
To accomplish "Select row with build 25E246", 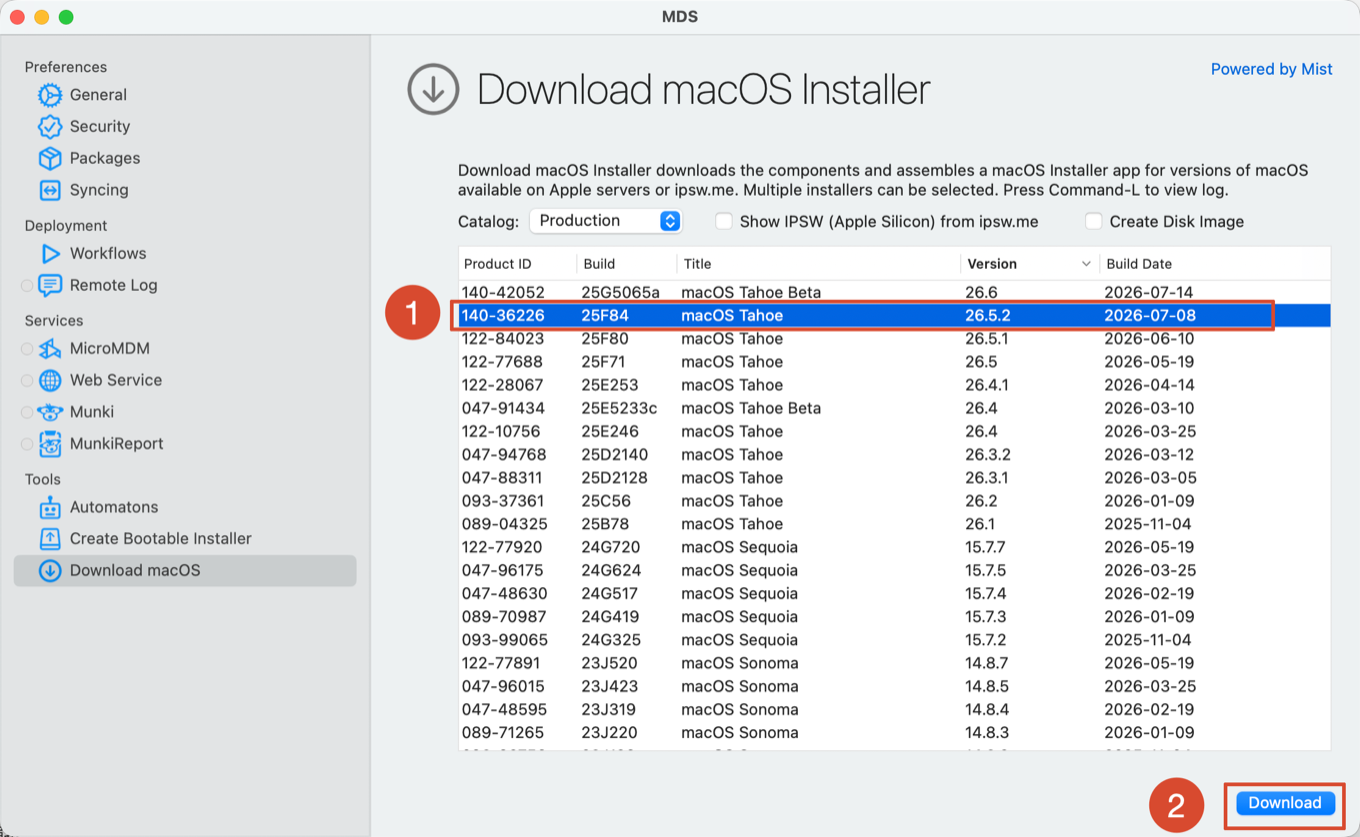I will [x=895, y=432].
